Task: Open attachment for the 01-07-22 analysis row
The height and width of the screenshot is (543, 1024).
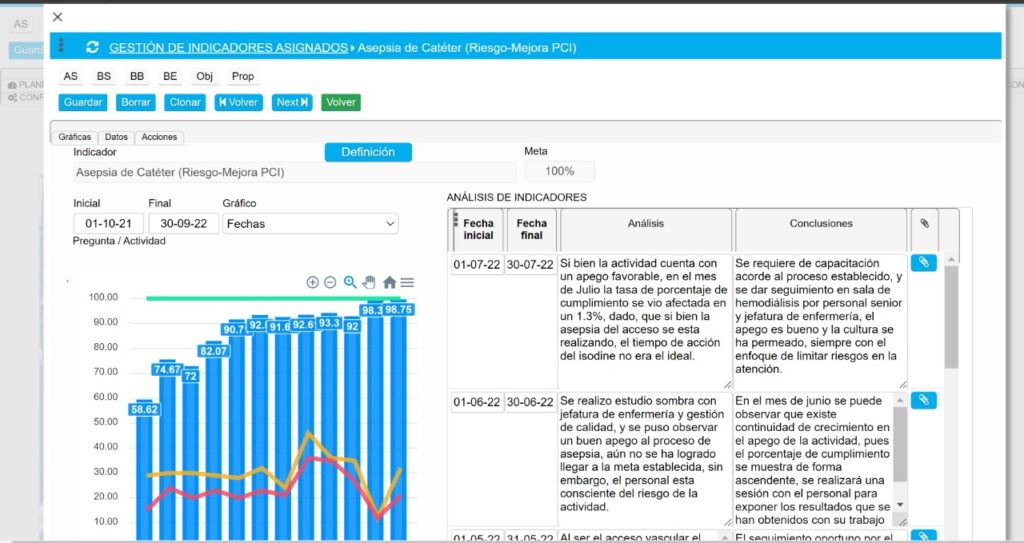Action: point(923,263)
